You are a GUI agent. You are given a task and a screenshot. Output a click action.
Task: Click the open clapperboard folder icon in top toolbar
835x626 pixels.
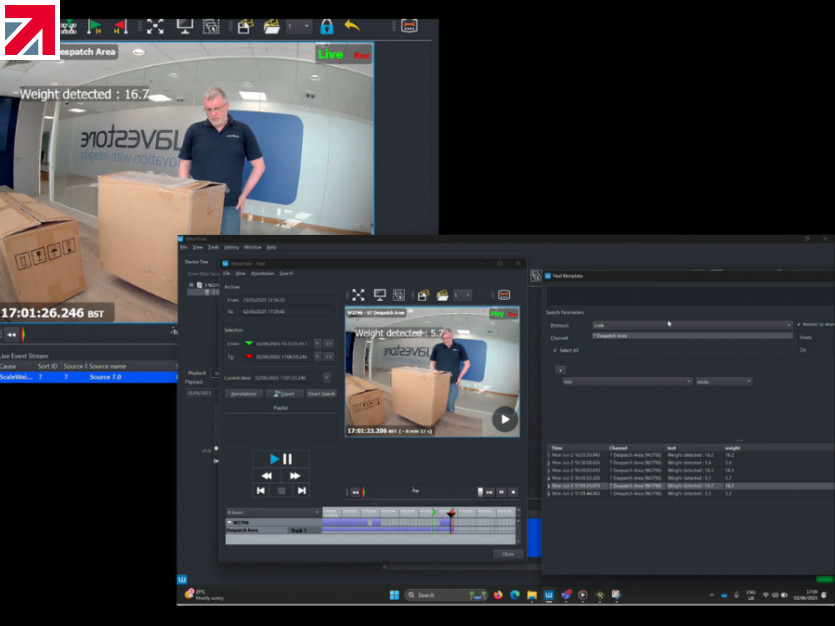[272, 26]
